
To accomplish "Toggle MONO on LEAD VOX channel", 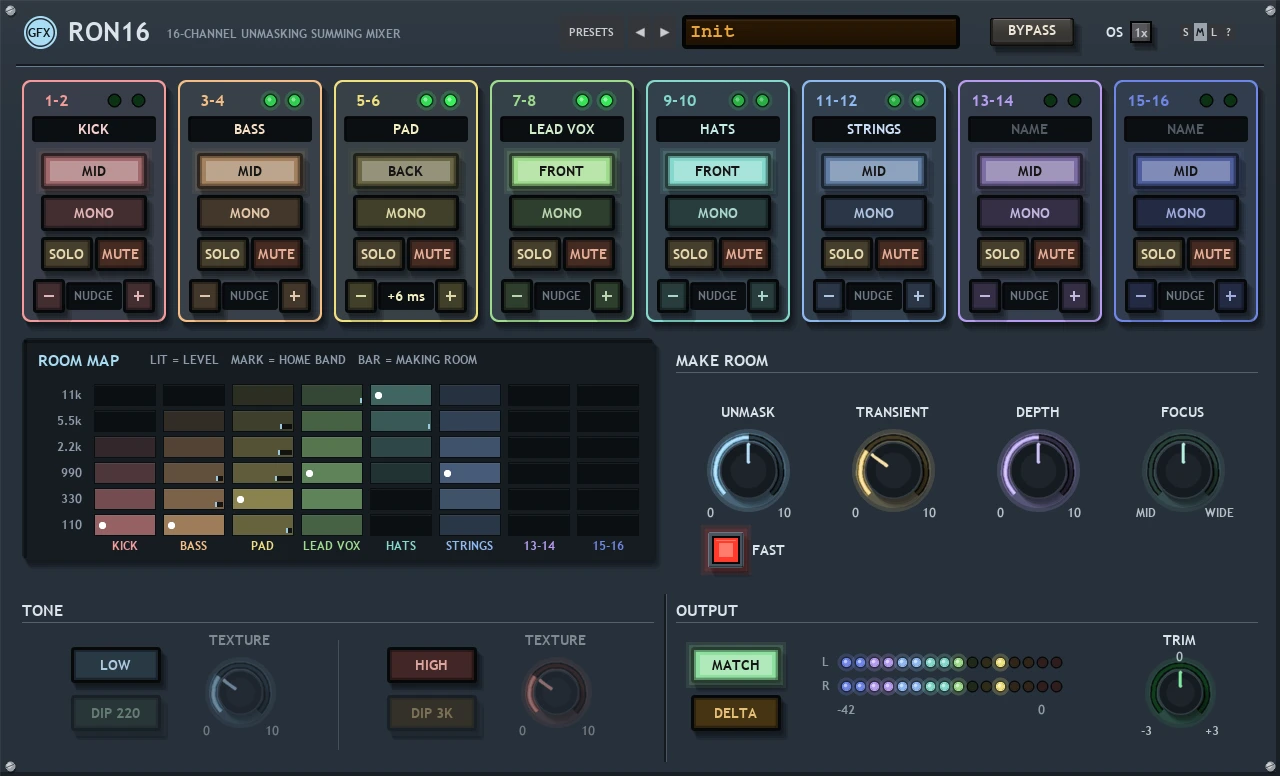I will point(561,213).
